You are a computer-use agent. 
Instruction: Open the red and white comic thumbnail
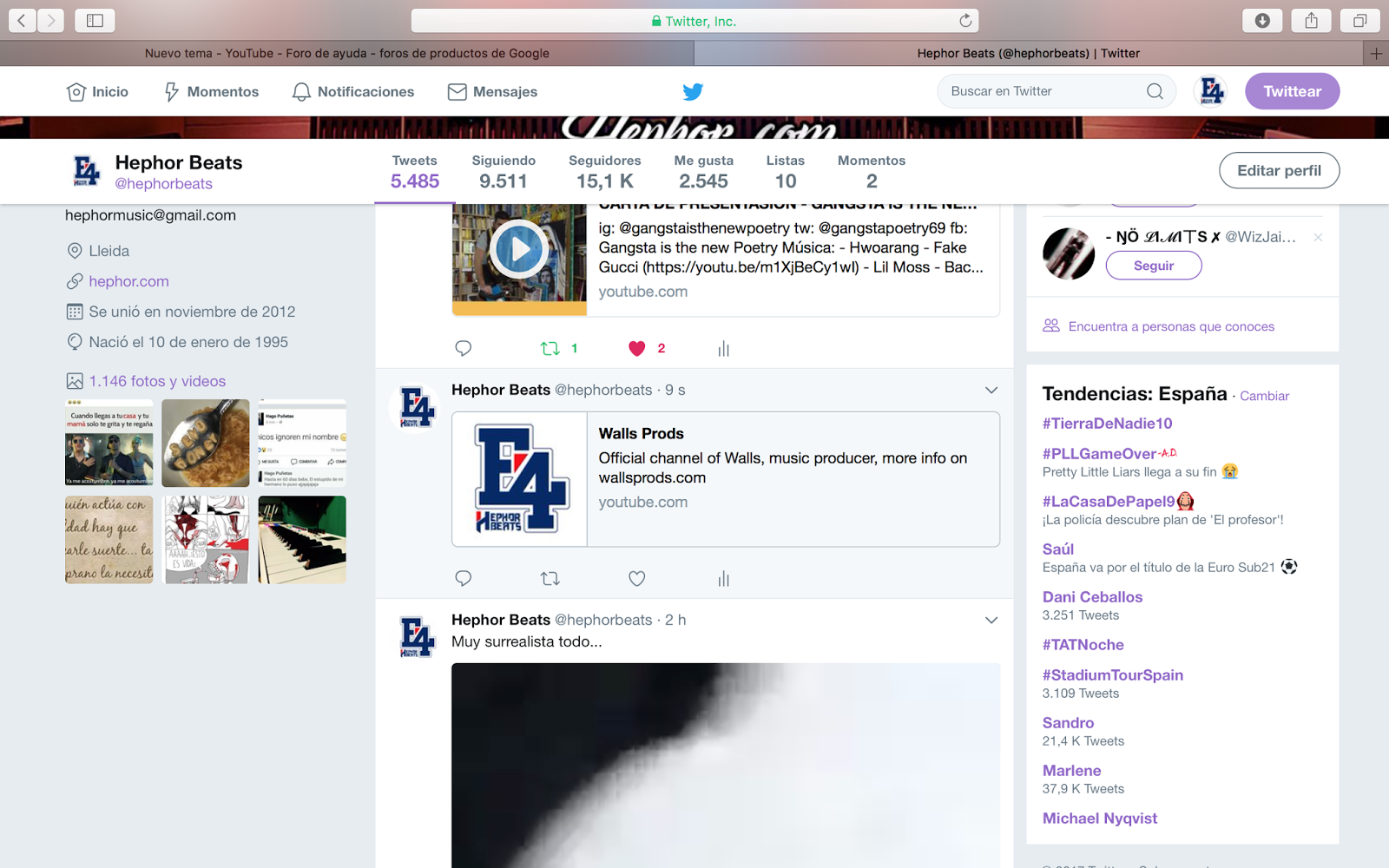[206, 540]
